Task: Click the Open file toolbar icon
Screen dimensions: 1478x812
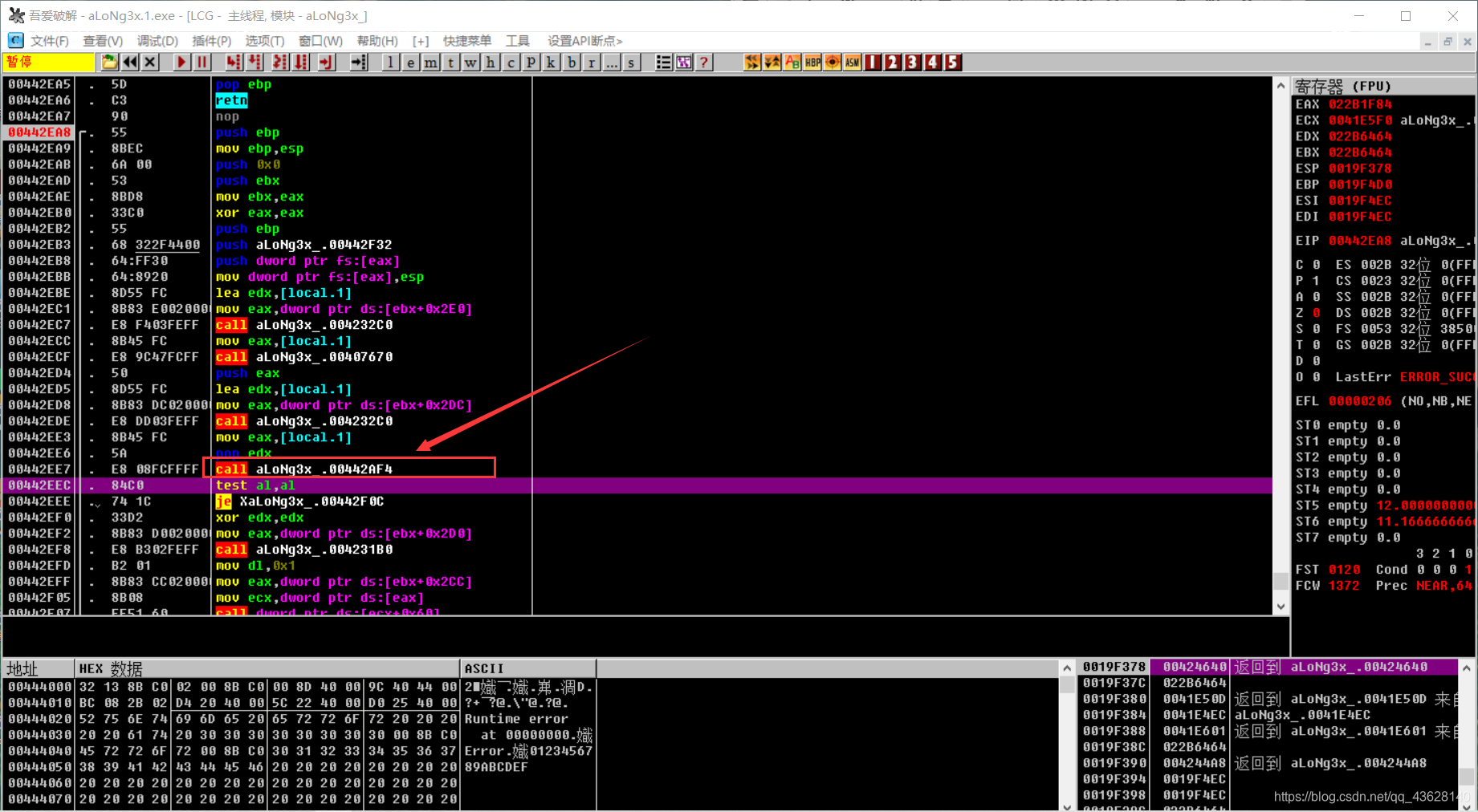Action: [x=109, y=63]
